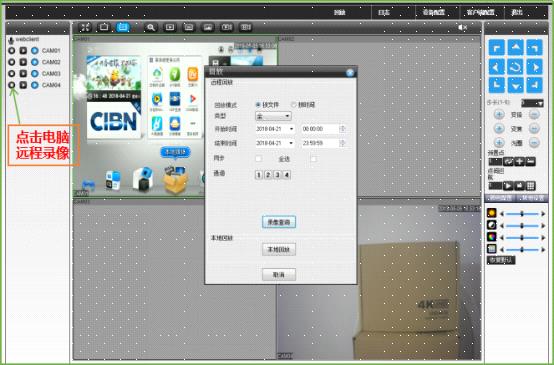Image resolution: width=554 pixels, height=365 pixels.
Task: Select channel 3 button in dialog
Action: (x=277, y=175)
